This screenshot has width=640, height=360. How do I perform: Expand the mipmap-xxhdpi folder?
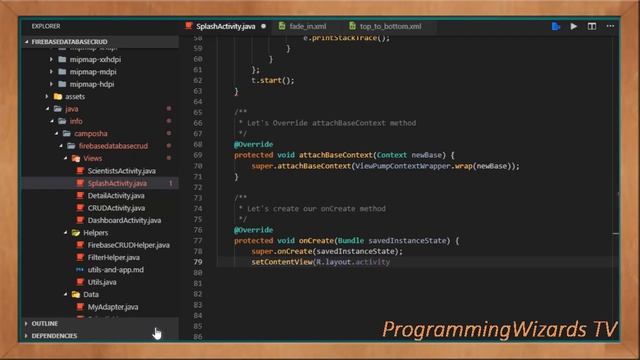pyautogui.click(x=51, y=60)
